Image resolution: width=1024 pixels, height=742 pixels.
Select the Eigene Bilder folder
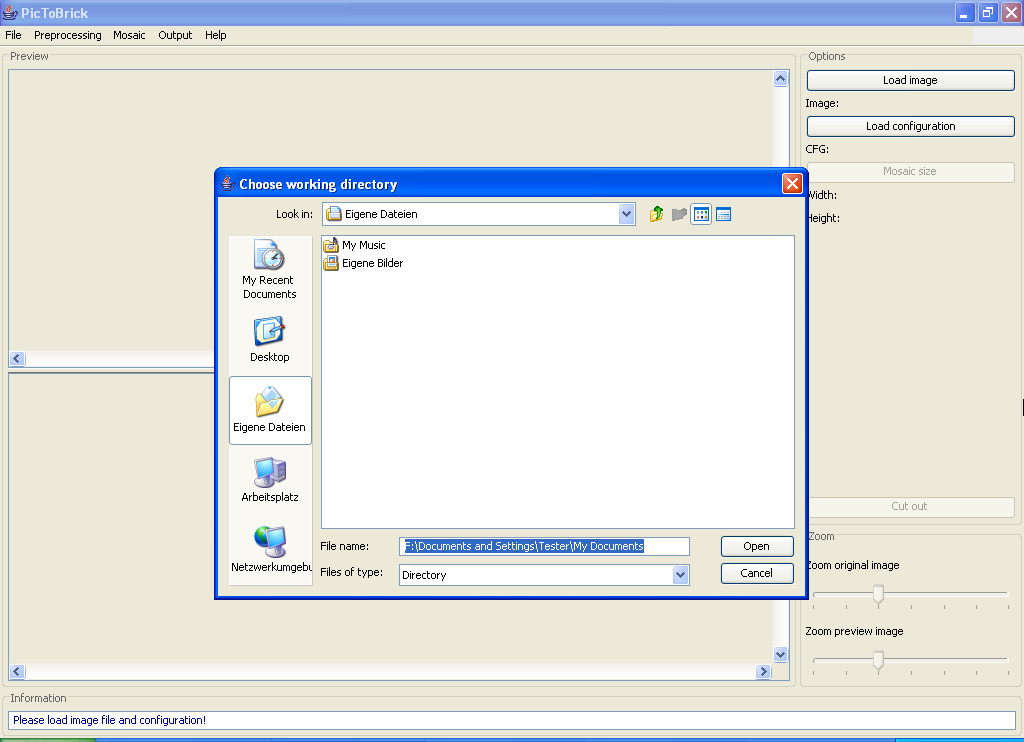coord(364,263)
